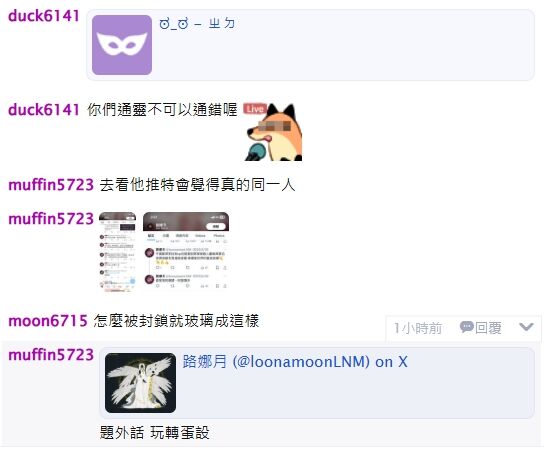Viewport: 544px width, 454px height.
Task: Click the moon6715 username
Action: click(48, 321)
